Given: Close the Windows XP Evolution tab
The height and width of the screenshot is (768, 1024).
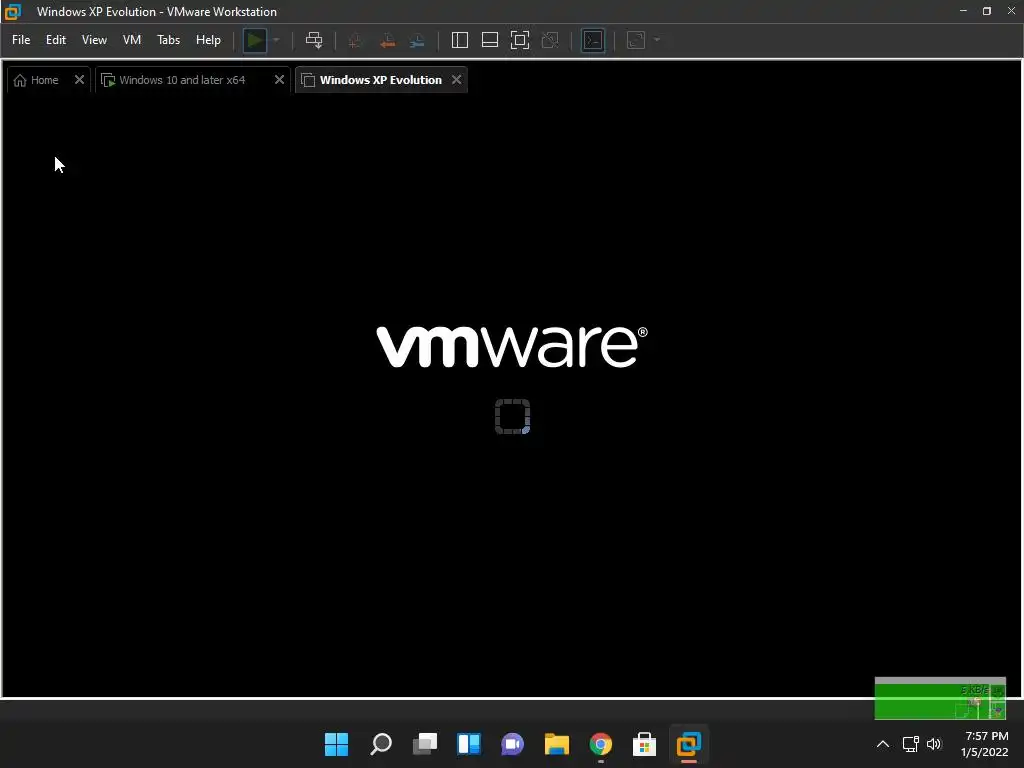Looking at the screenshot, I should pyautogui.click(x=456, y=80).
